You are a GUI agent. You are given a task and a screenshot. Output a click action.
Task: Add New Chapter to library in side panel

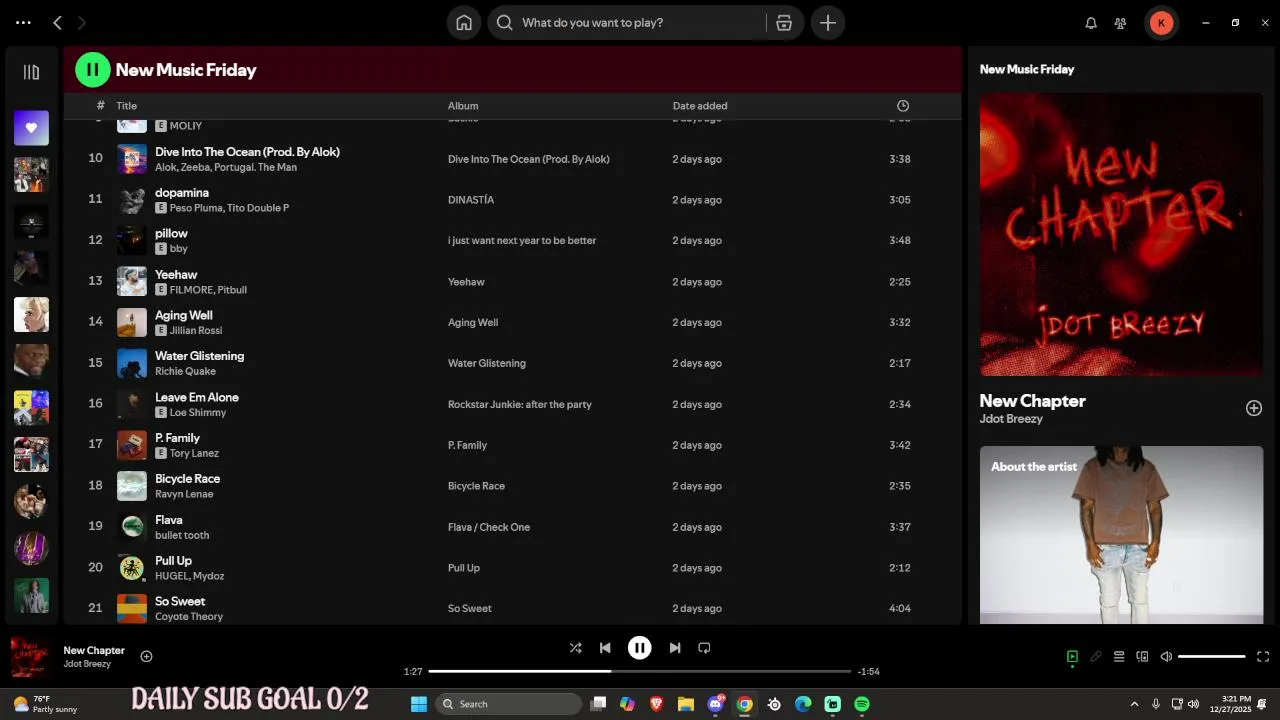(x=1254, y=408)
